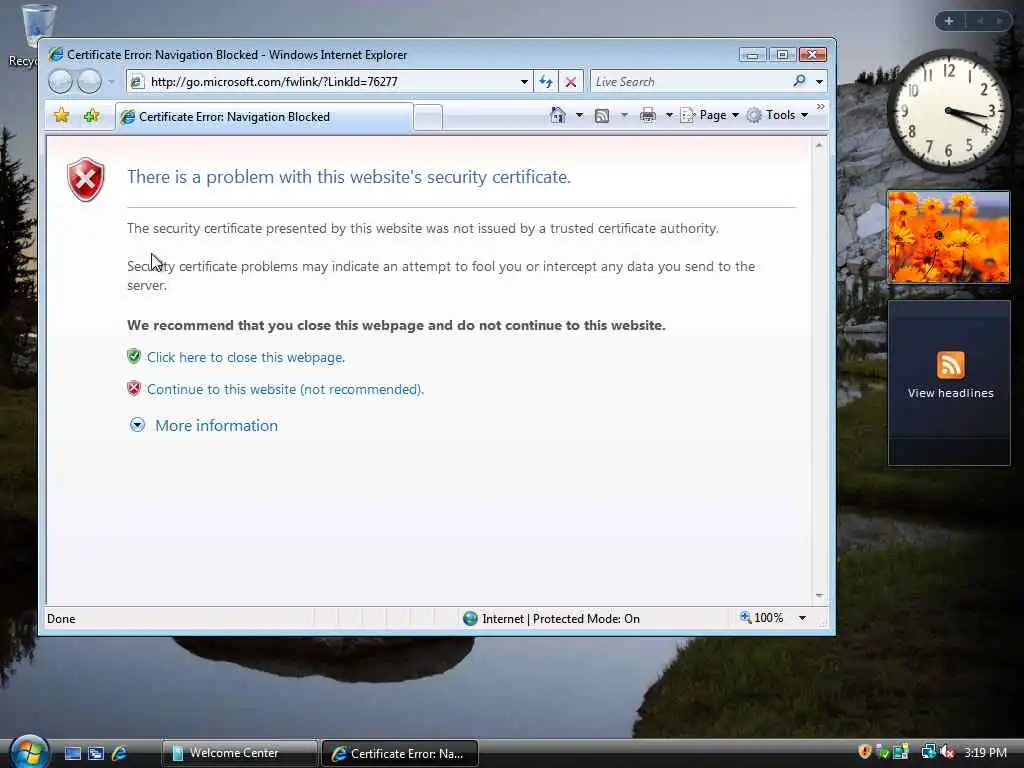Select the Certificate Error tab

(264, 117)
